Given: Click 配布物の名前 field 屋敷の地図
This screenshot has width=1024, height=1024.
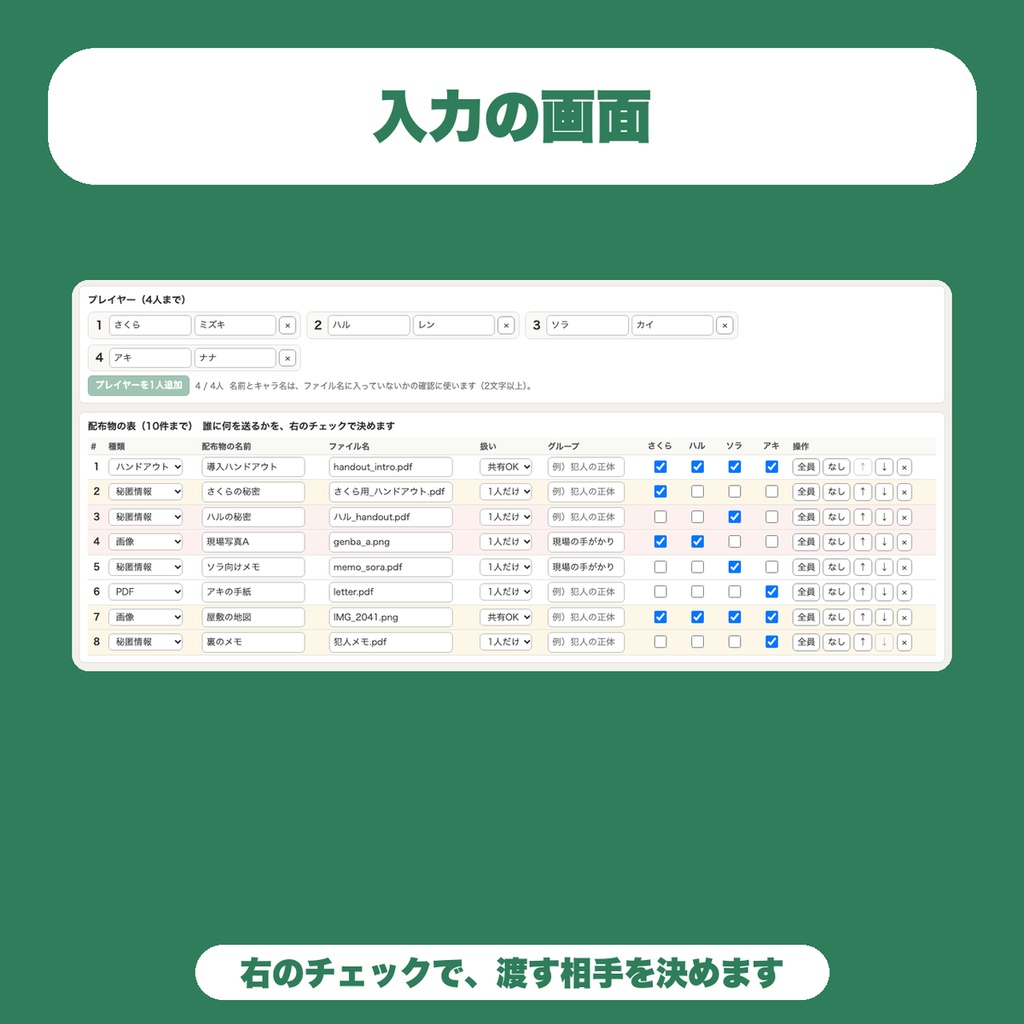Looking at the screenshot, I should click(253, 617).
